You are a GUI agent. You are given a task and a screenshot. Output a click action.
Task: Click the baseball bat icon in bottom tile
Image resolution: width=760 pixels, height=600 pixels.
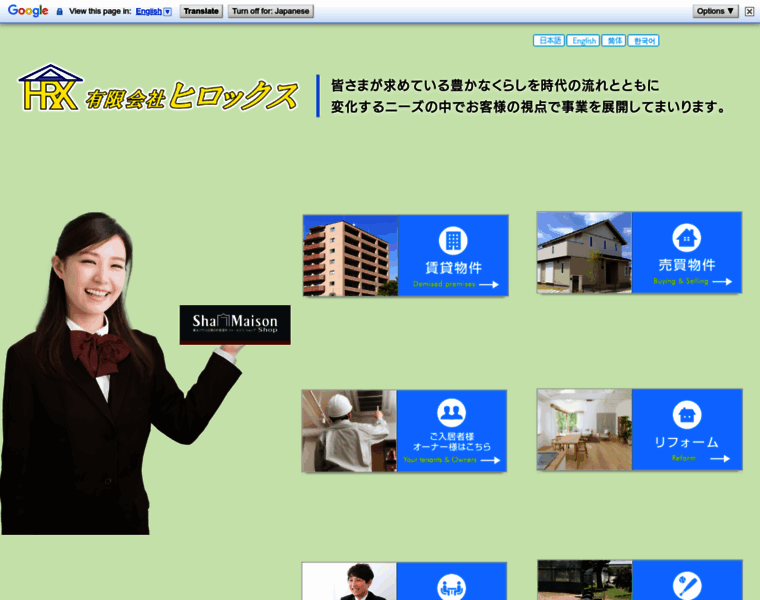click(687, 585)
